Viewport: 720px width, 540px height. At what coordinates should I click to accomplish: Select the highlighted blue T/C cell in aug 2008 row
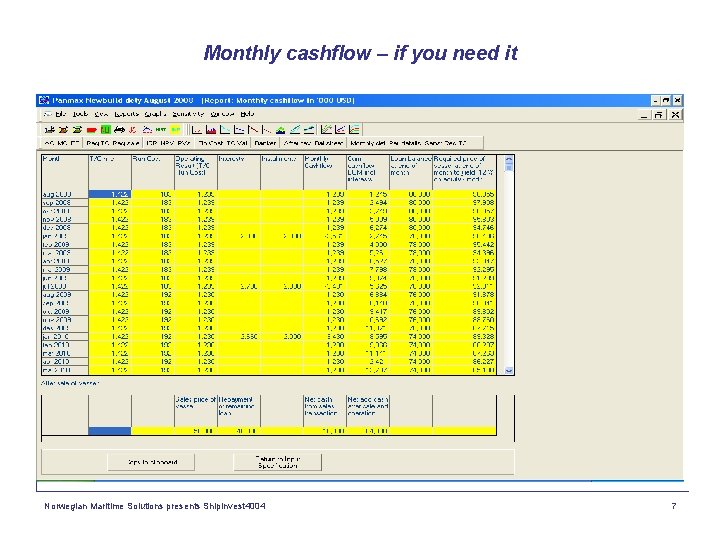click(x=110, y=194)
